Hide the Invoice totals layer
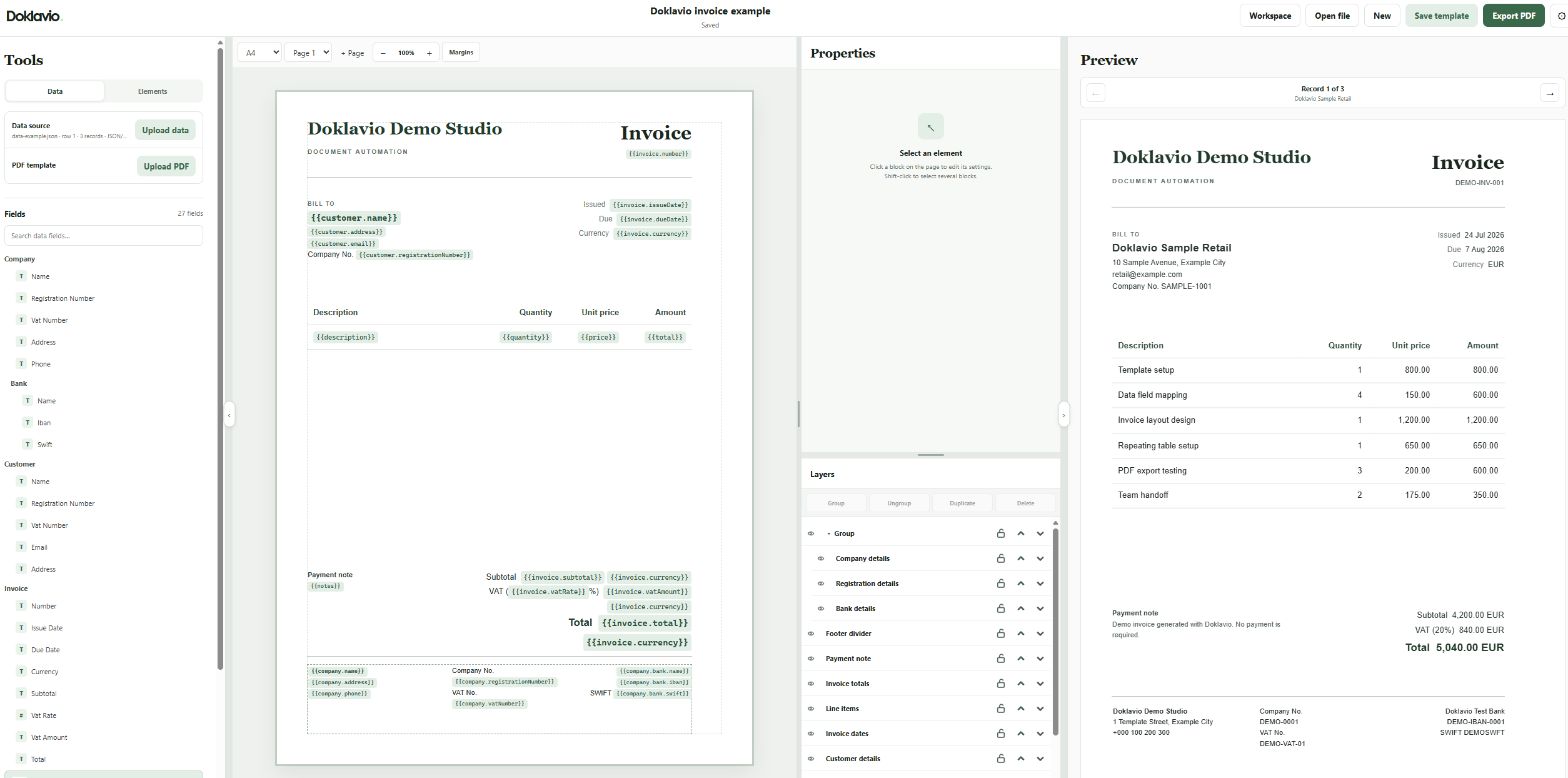Screen dimensions: 1568x778 pos(811,684)
